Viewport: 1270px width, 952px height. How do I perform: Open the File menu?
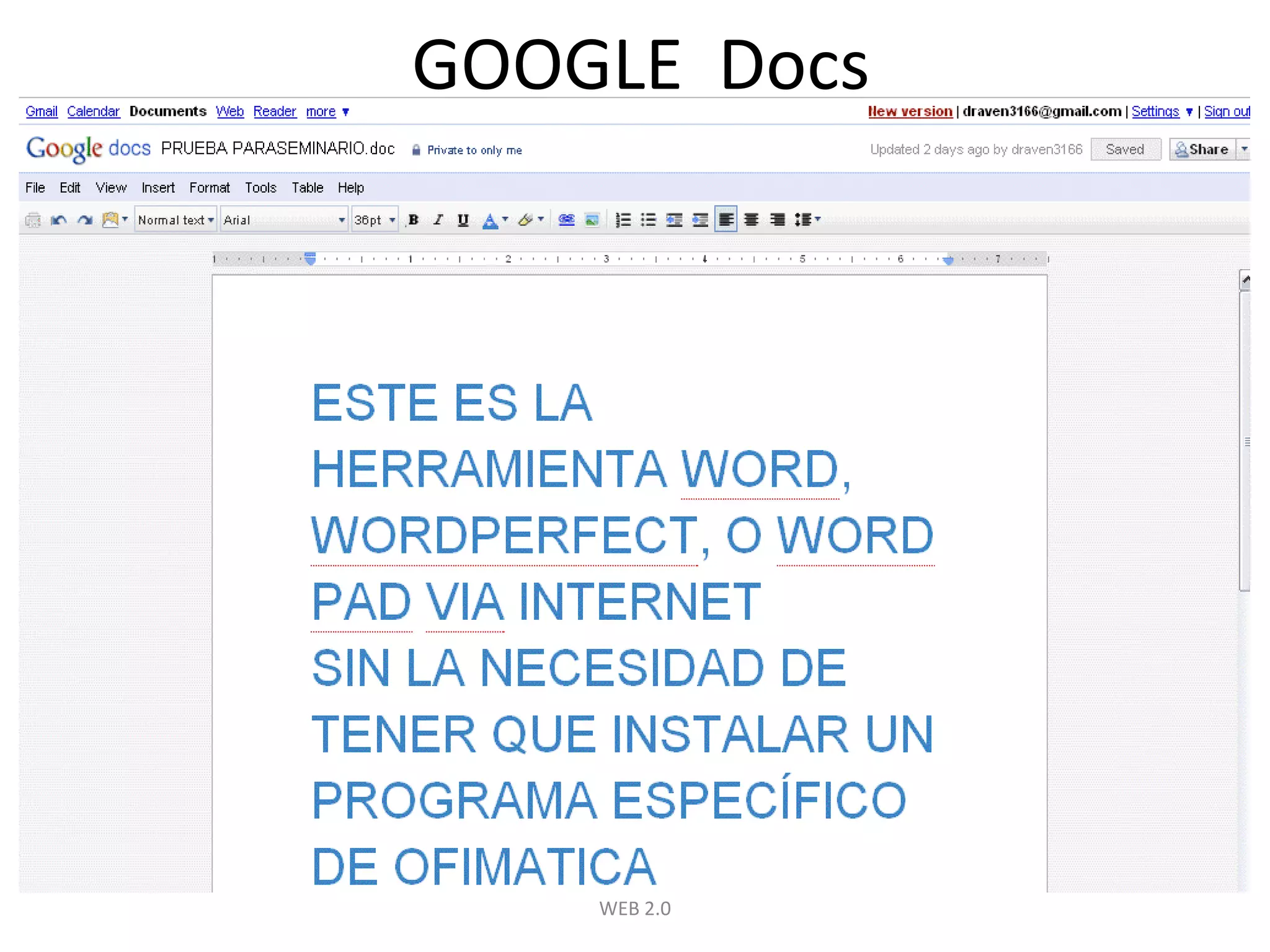(x=35, y=188)
